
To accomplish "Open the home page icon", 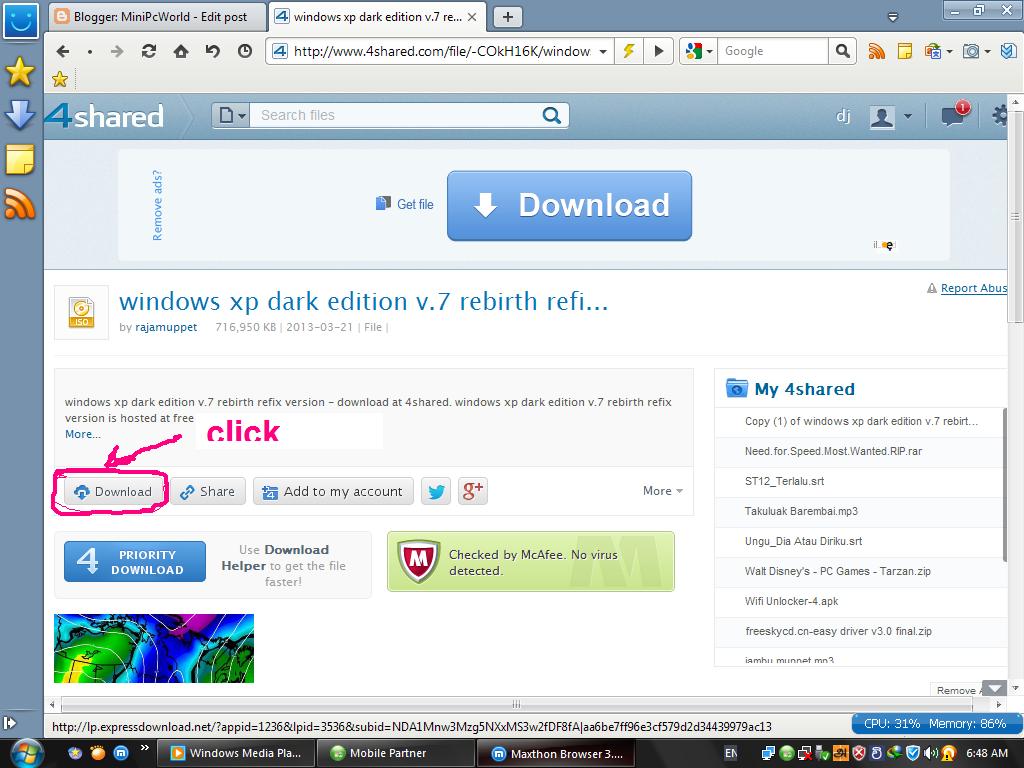I will tap(181, 51).
